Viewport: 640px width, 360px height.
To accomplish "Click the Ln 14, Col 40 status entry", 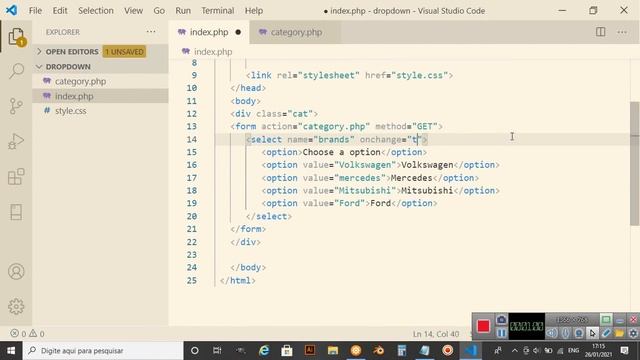I will pyautogui.click(x=436, y=334).
